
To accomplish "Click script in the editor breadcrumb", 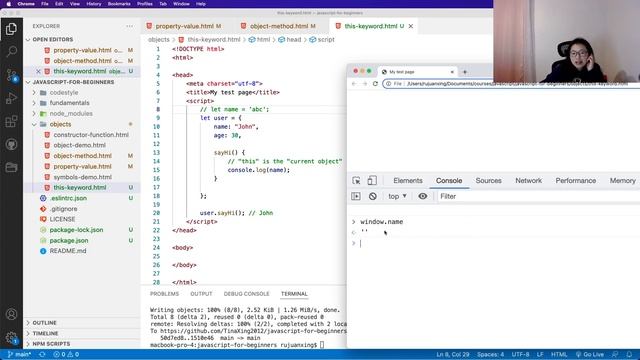I will tap(326, 40).
